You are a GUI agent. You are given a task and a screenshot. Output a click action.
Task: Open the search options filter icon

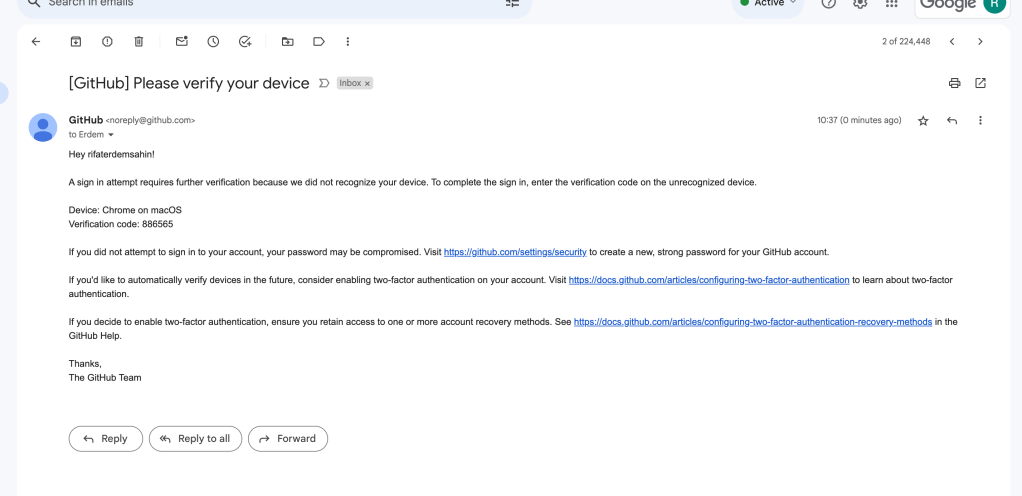pos(512,3)
